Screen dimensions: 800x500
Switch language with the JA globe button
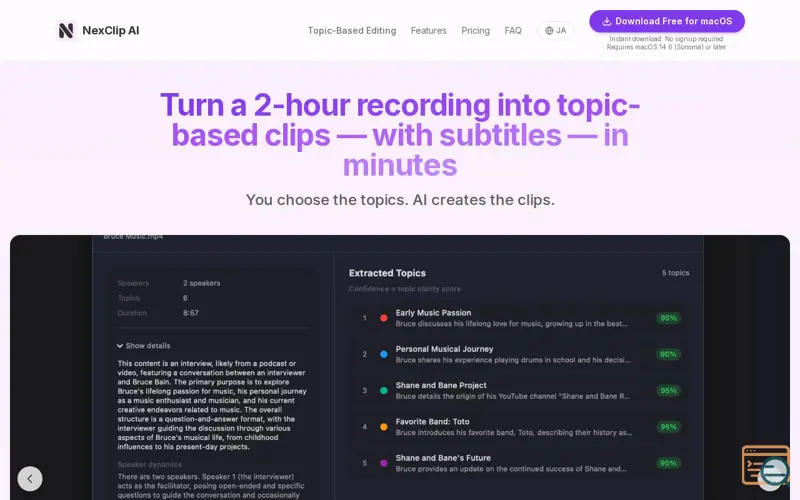coord(556,31)
